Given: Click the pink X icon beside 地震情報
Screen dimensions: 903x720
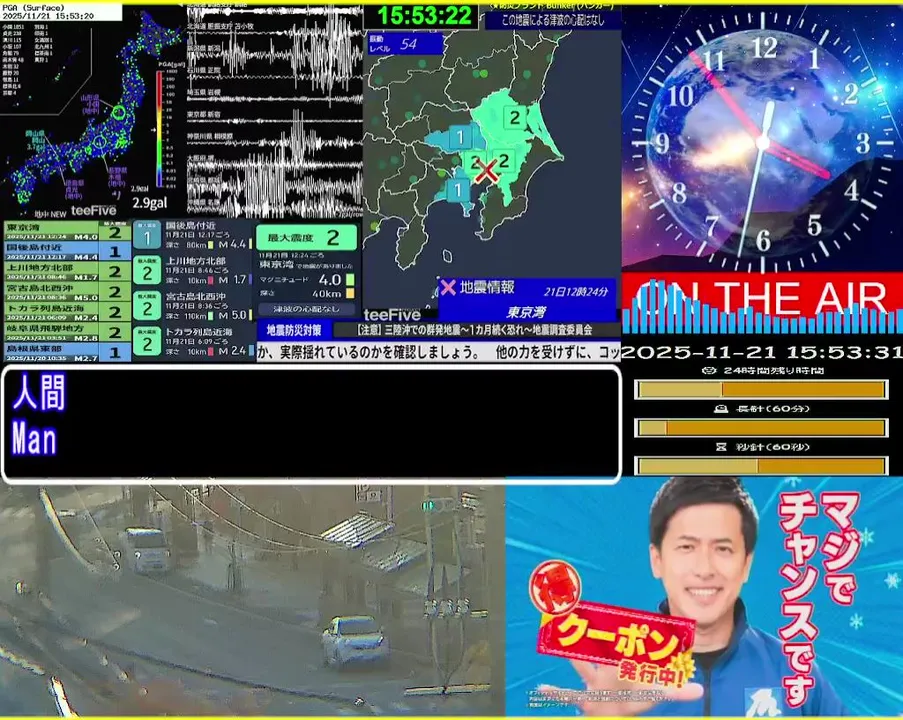Looking at the screenshot, I should (447, 287).
